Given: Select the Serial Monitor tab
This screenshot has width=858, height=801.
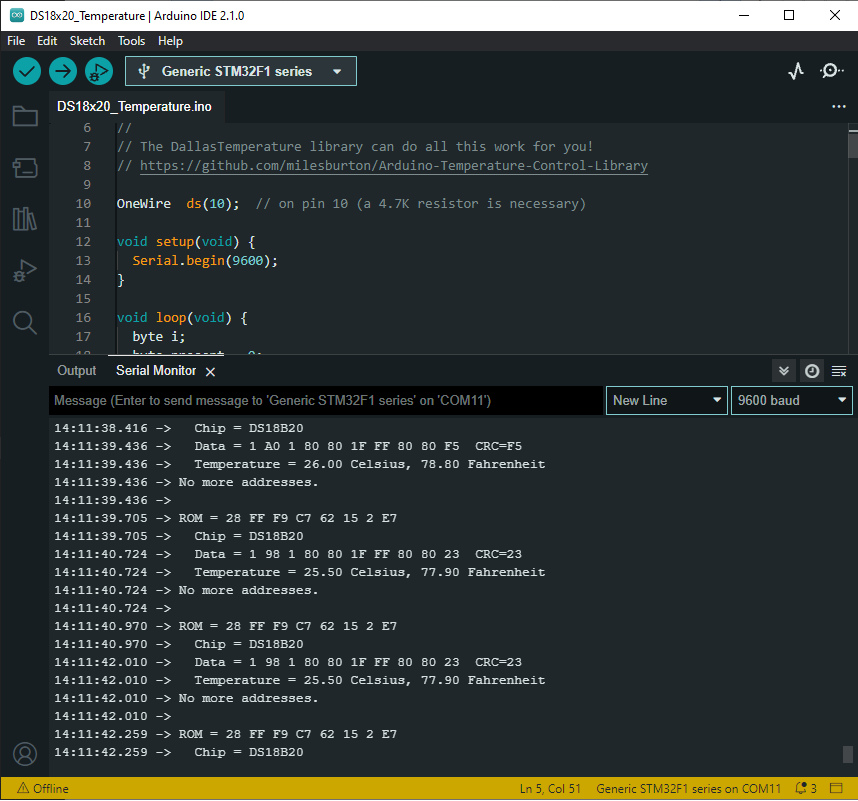Looking at the screenshot, I should click(x=156, y=371).
